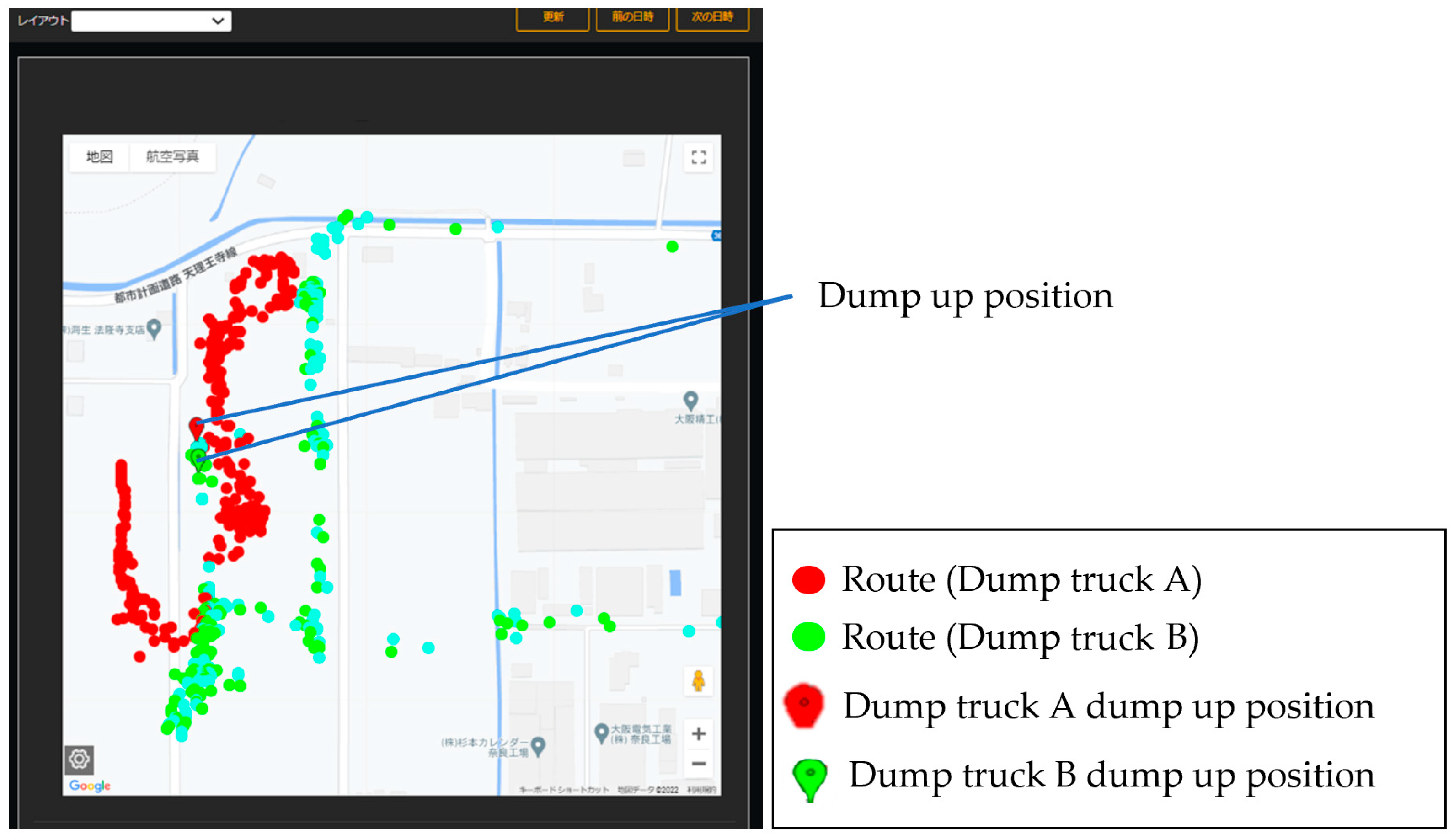1454x840 pixels.
Task: Click the 法隆寺支店 location pin
Action: pyautogui.click(x=154, y=328)
